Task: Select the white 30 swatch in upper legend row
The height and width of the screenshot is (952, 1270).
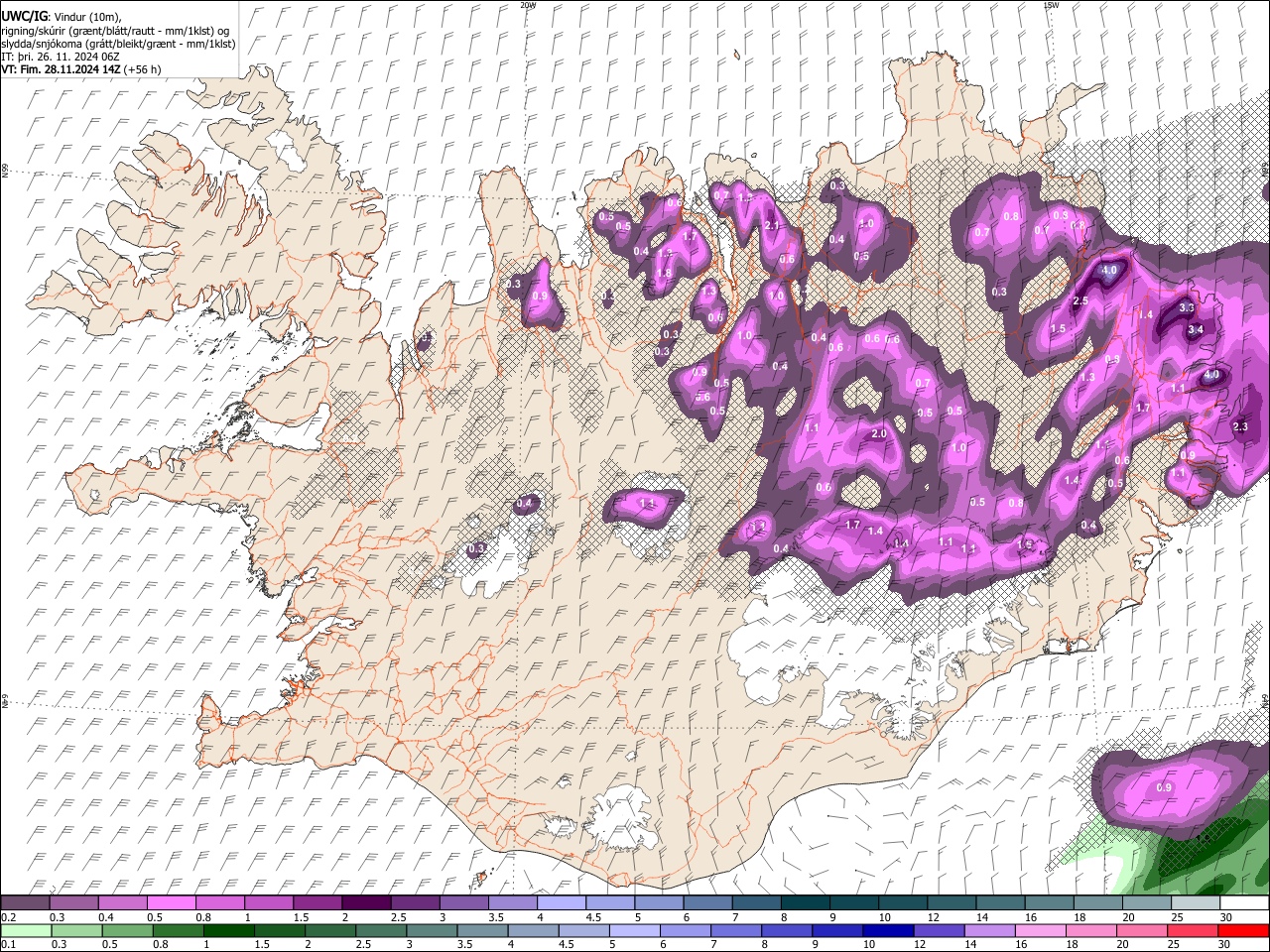Action: pos(1244,903)
